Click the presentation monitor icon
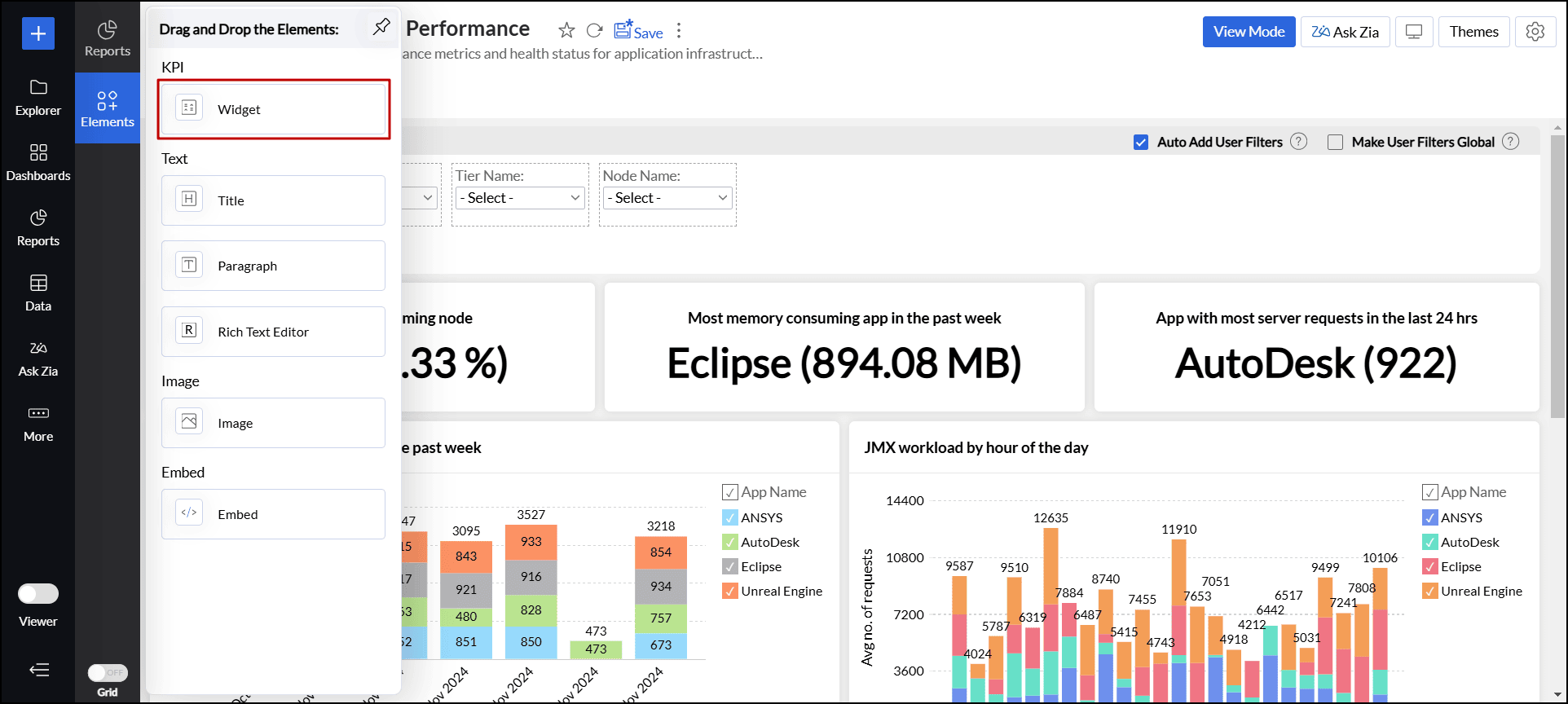 click(x=1414, y=32)
